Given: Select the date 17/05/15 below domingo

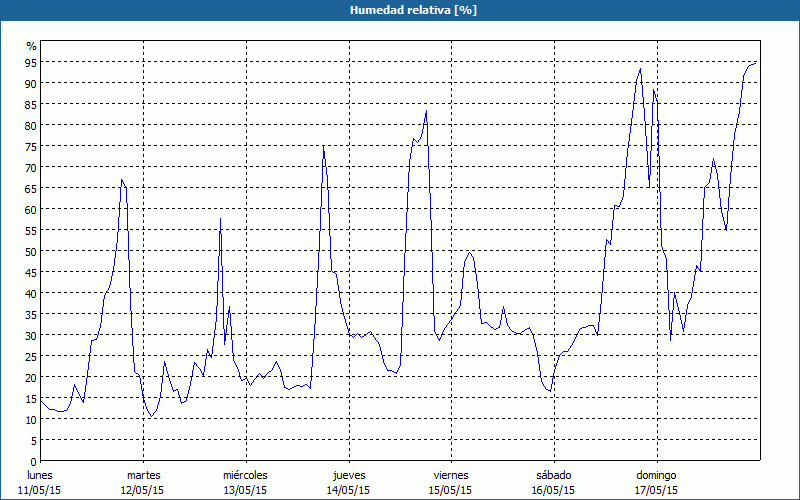Looking at the screenshot, I should [x=657, y=490].
